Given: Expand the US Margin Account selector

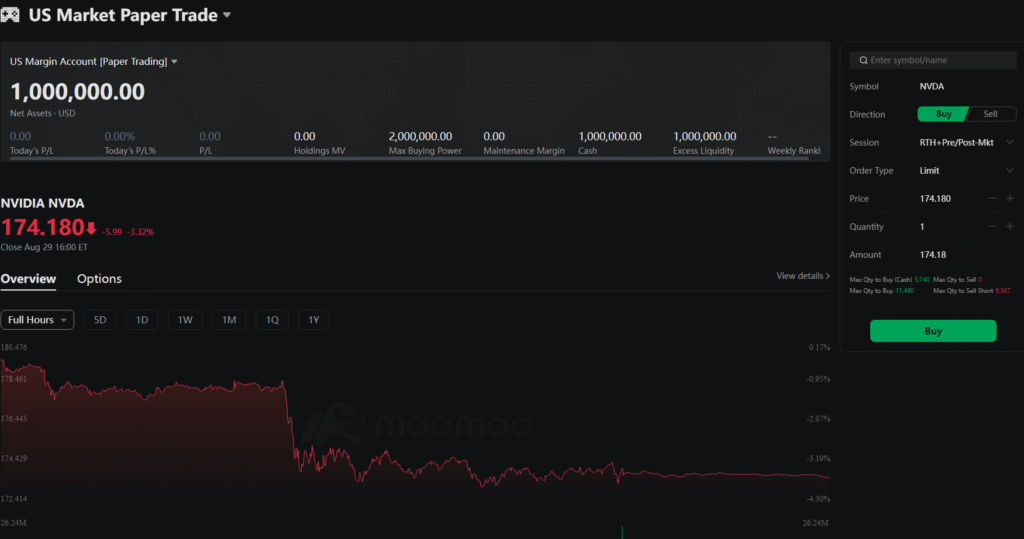Looking at the screenshot, I should tap(174, 62).
